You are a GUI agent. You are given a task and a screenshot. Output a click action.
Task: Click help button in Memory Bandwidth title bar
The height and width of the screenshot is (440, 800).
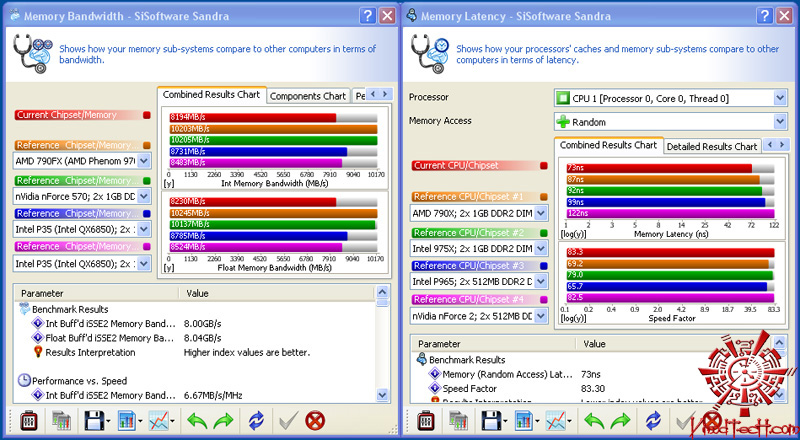pyautogui.click(x=367, y=16)
